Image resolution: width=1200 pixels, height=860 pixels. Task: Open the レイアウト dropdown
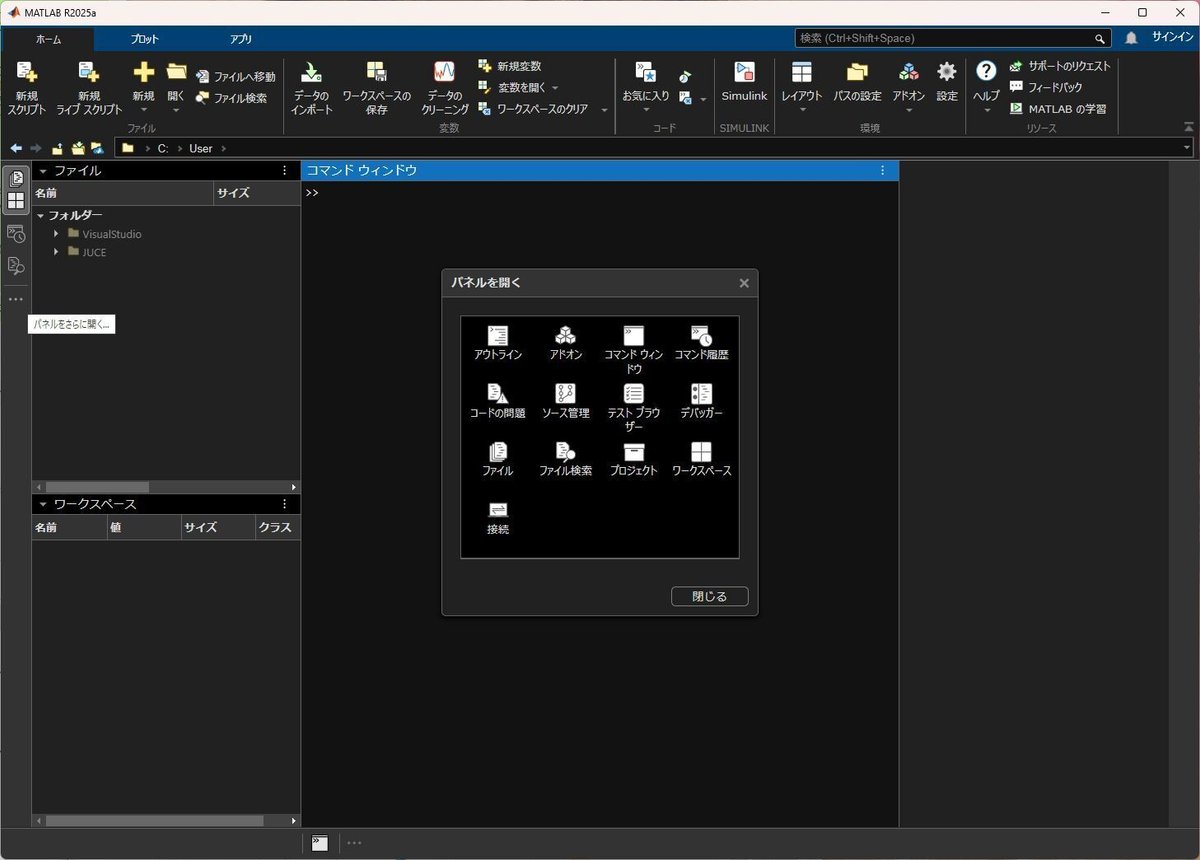click(x=802, y=110)
